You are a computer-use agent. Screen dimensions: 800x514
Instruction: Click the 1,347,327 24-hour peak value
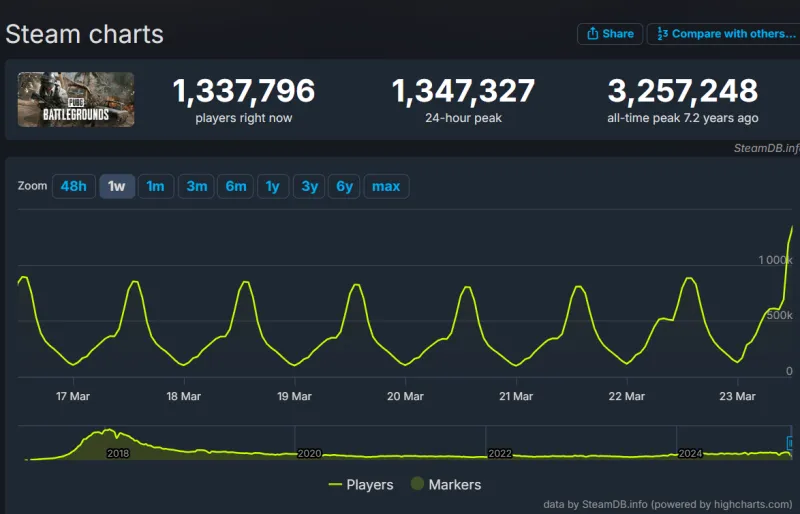(463, 91)
